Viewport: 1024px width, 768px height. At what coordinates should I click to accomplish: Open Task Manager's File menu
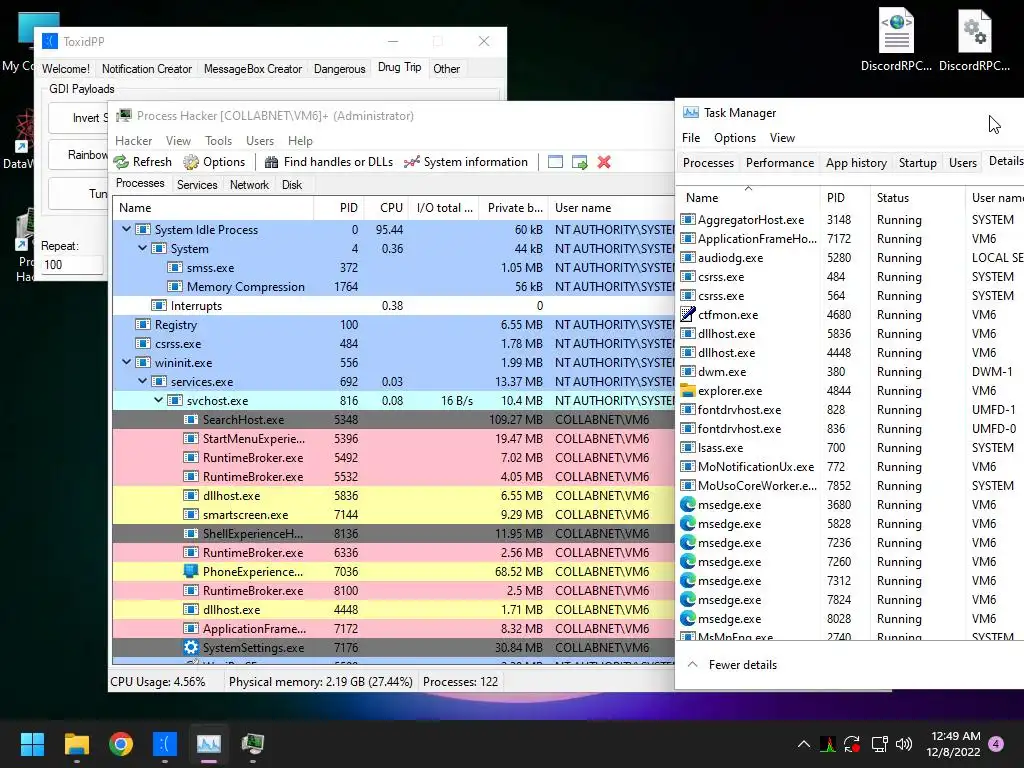click(x=691, y=138)
